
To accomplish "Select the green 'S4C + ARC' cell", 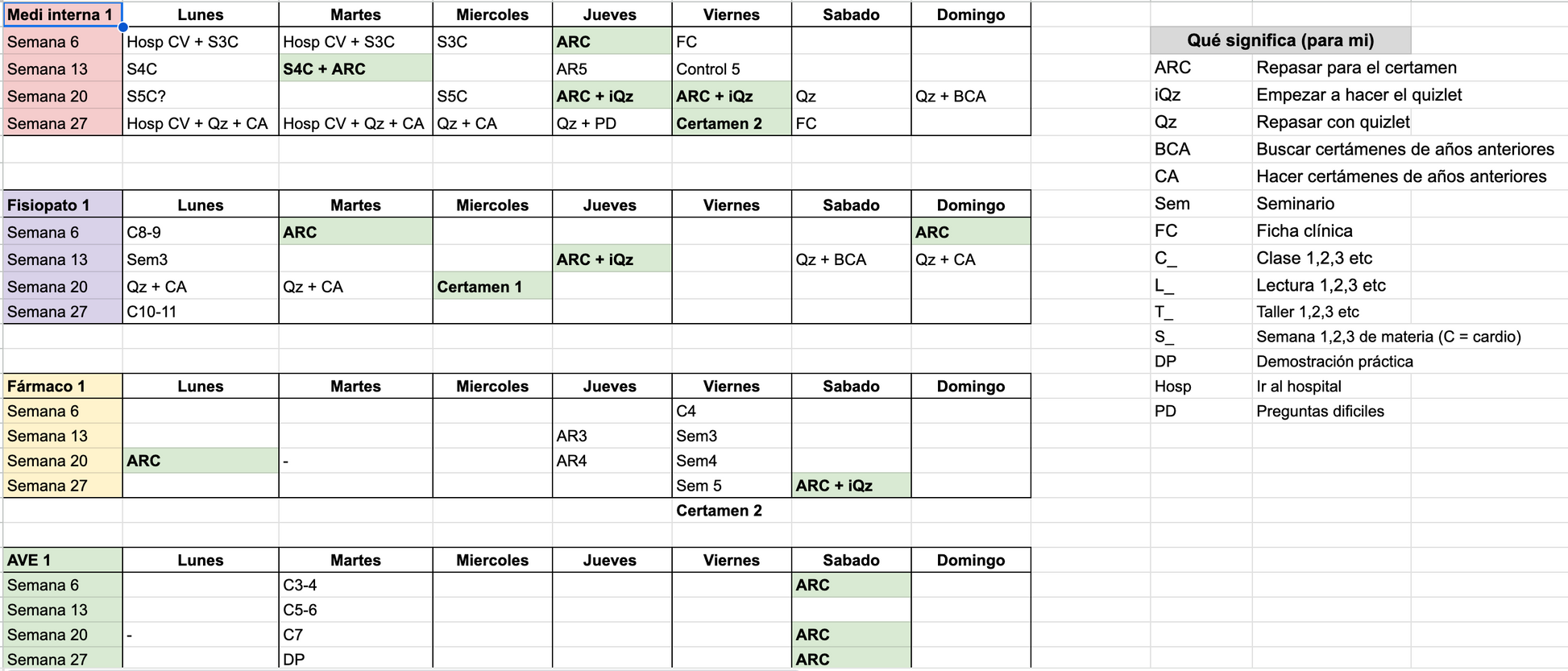I will tap(355, 68).
